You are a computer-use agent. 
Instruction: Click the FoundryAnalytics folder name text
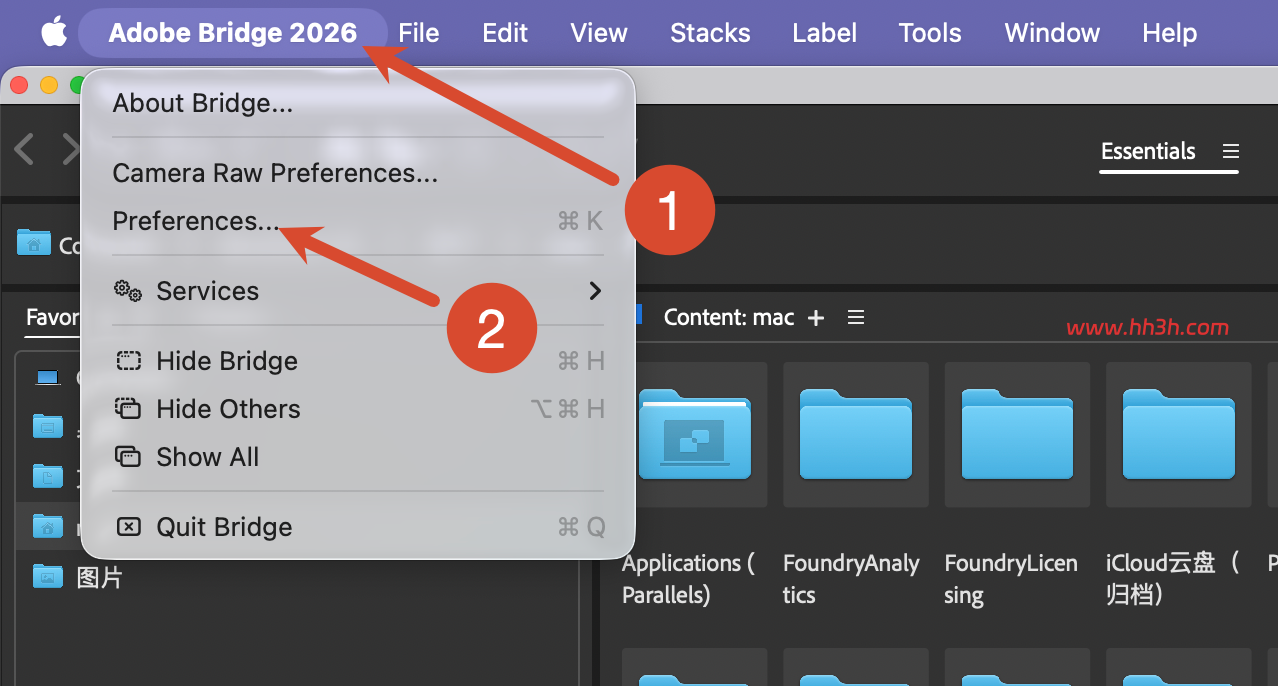click(x=851, y=579)
